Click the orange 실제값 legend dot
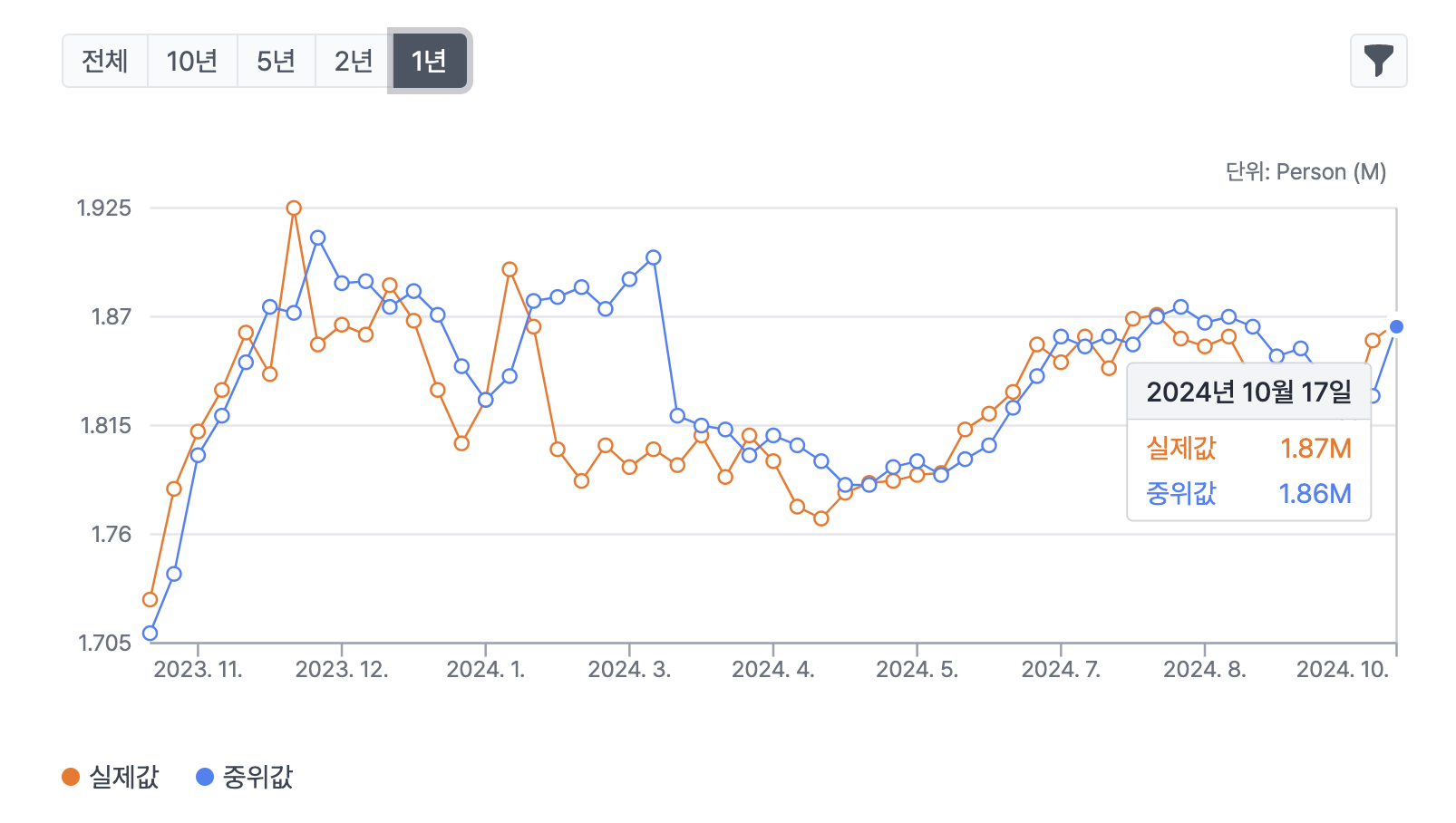 click(71, 777)
